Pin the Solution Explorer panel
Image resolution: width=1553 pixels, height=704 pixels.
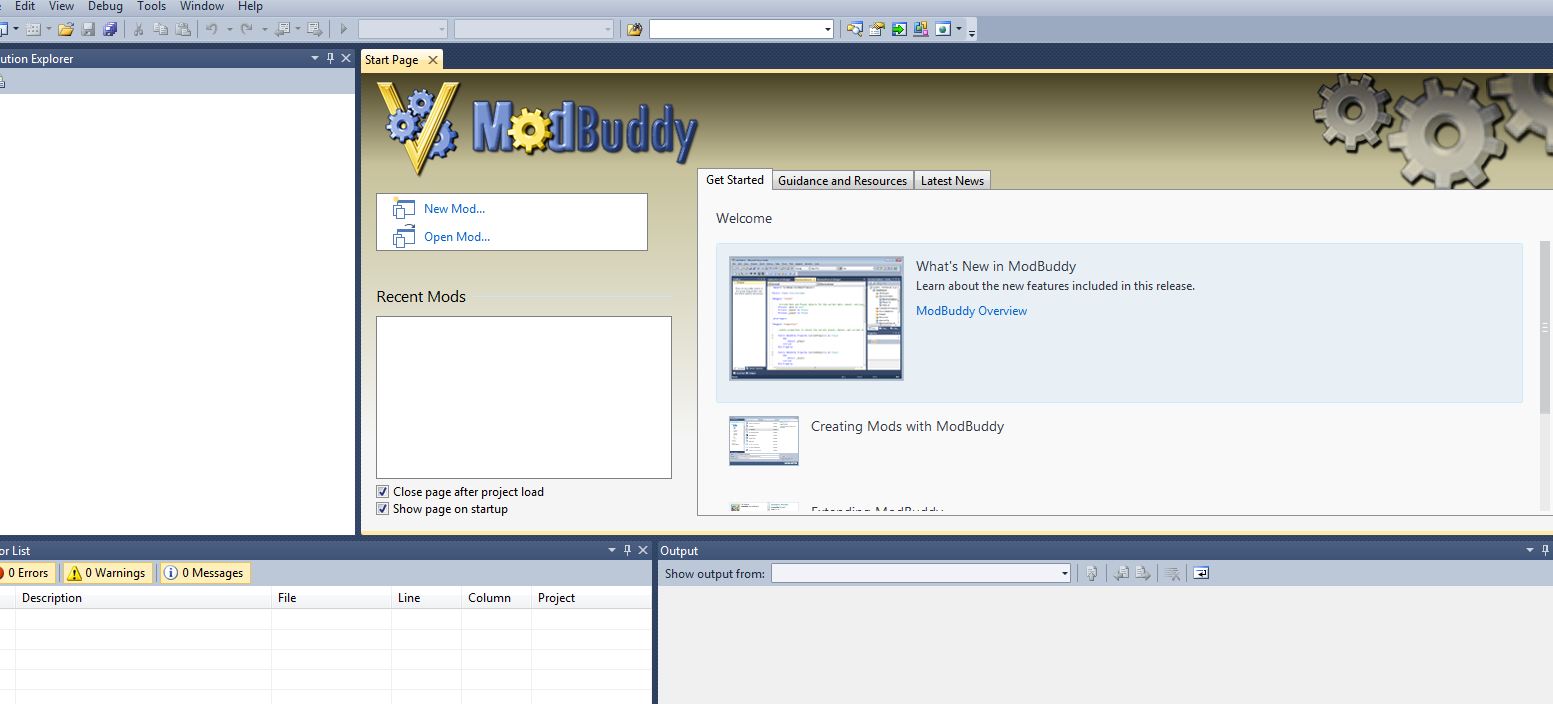tap(331, 58)
